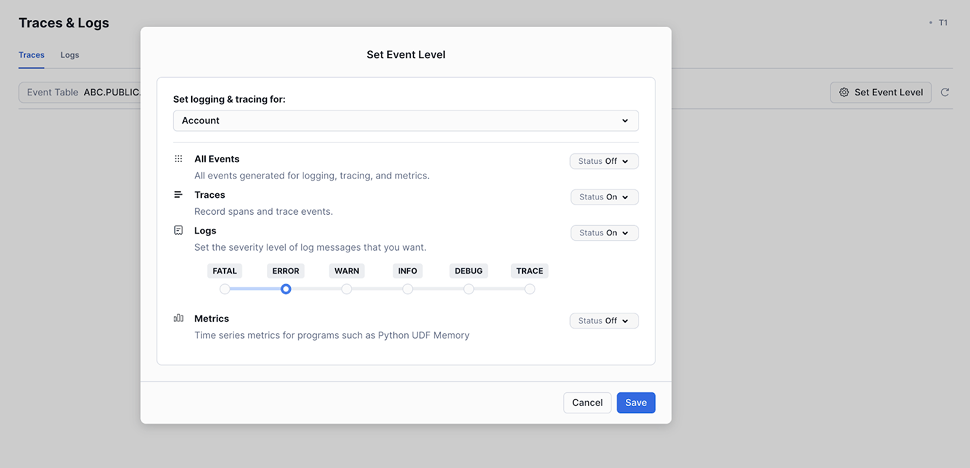
Task: Open the Logs Status On dropdown
Action: (x=604, y=233)
